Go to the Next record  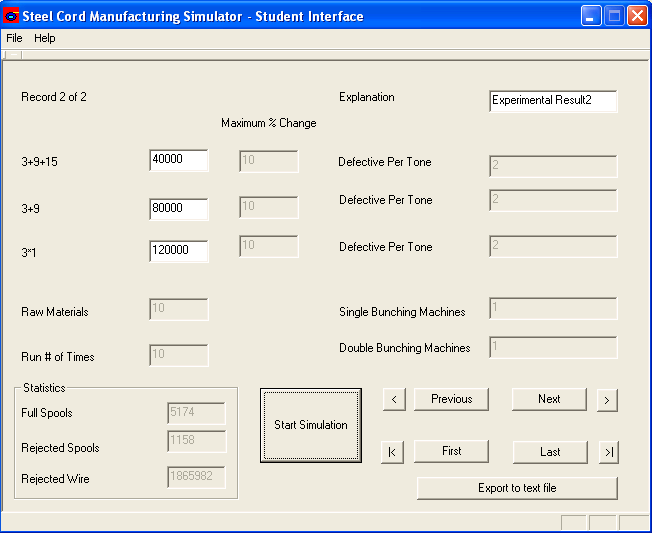coord(549,399)
